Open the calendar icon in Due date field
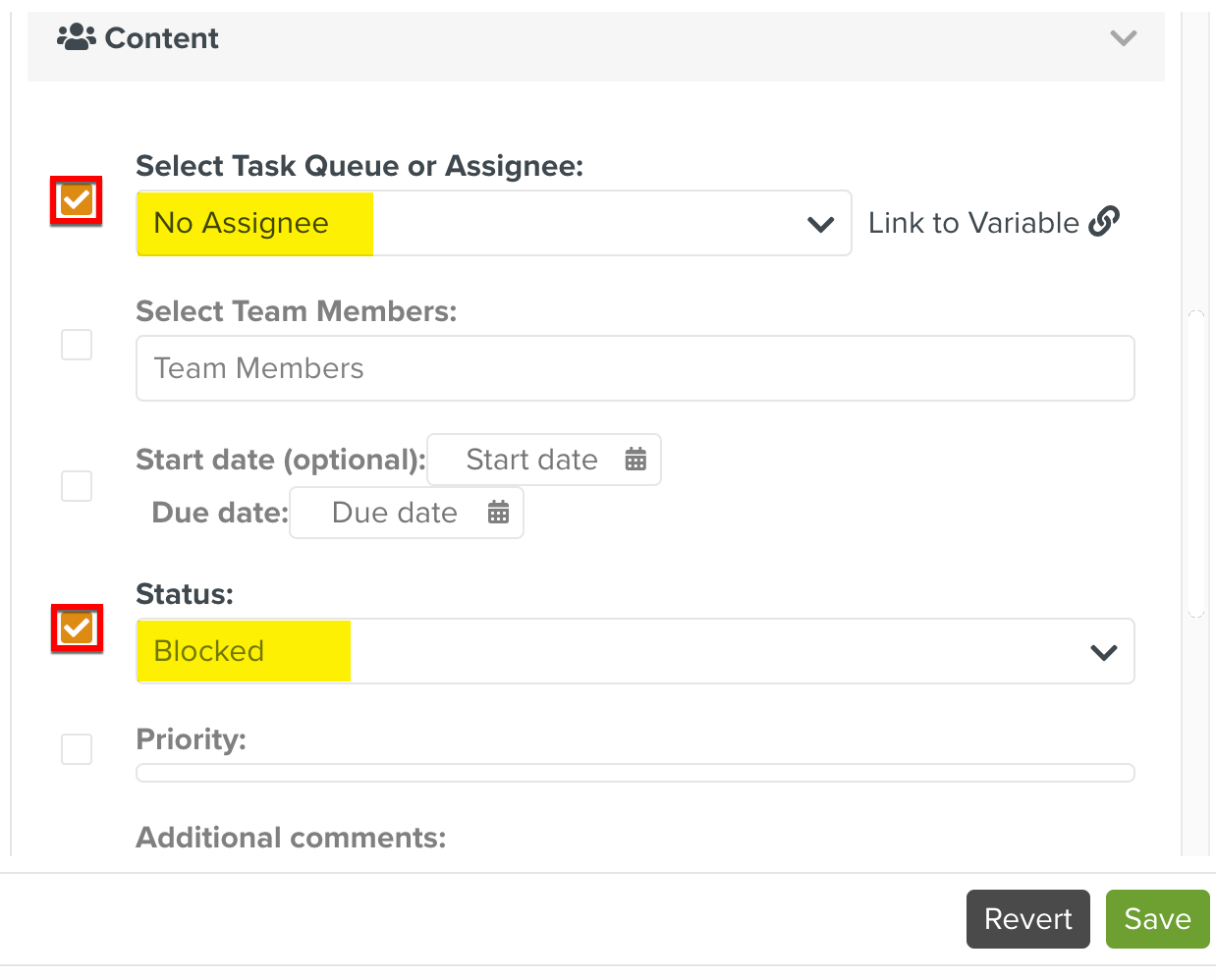 click(498, 513)
